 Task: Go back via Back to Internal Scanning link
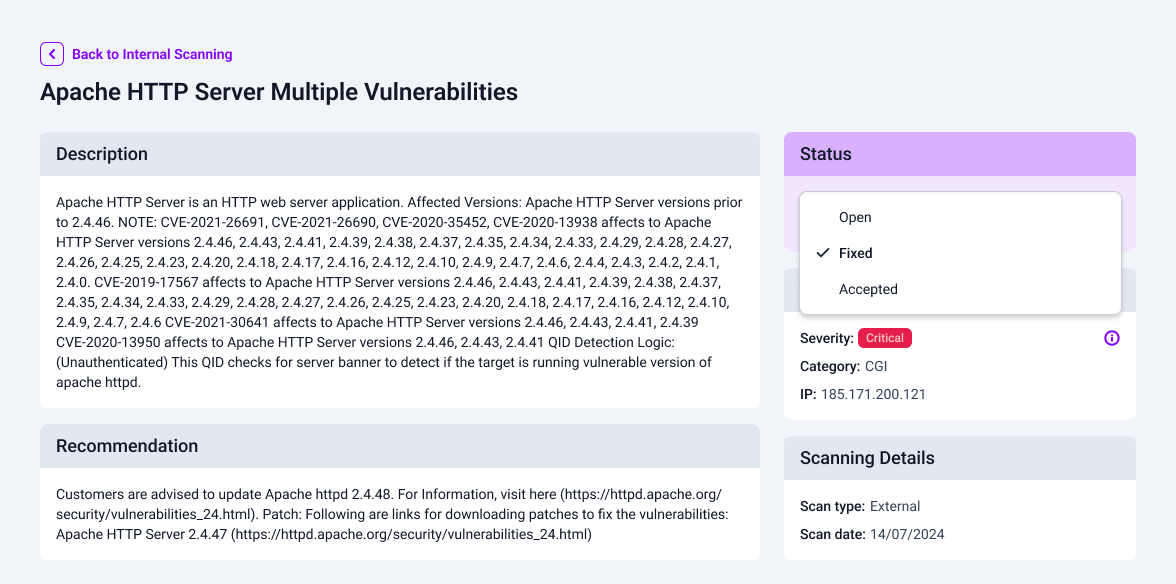pyautogui.click(x=152, y=54)
